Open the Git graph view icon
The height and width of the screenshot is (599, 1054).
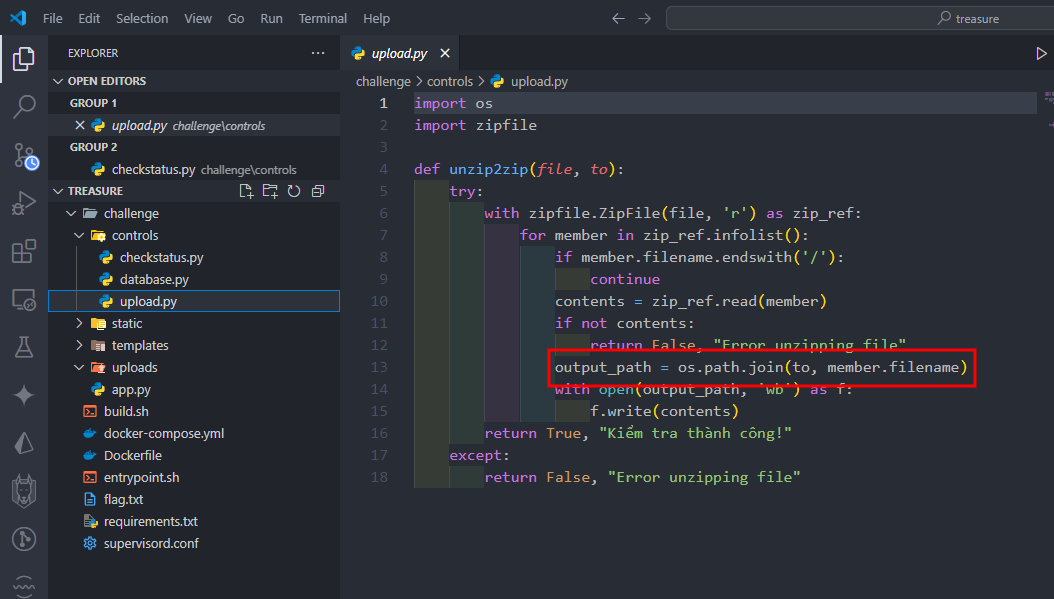pyautogui.click(x=24, y=539)
